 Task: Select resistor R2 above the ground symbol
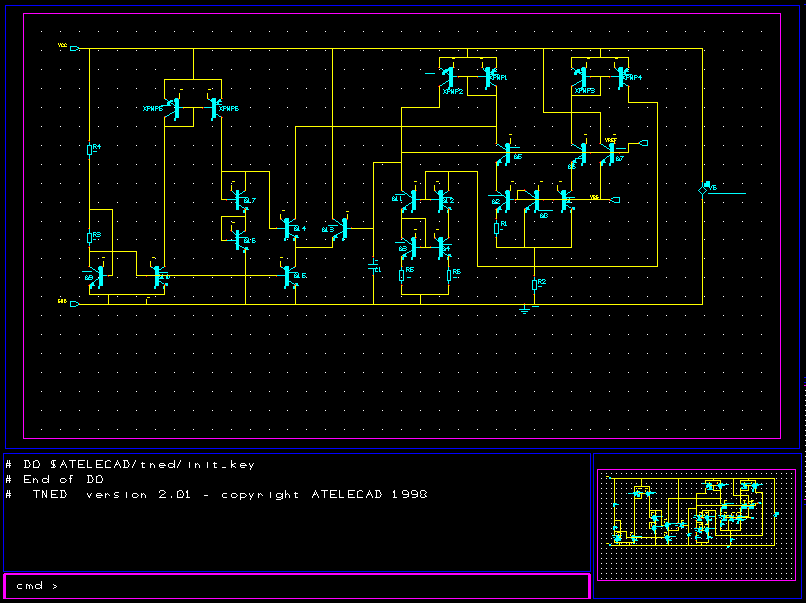point(535,284)
